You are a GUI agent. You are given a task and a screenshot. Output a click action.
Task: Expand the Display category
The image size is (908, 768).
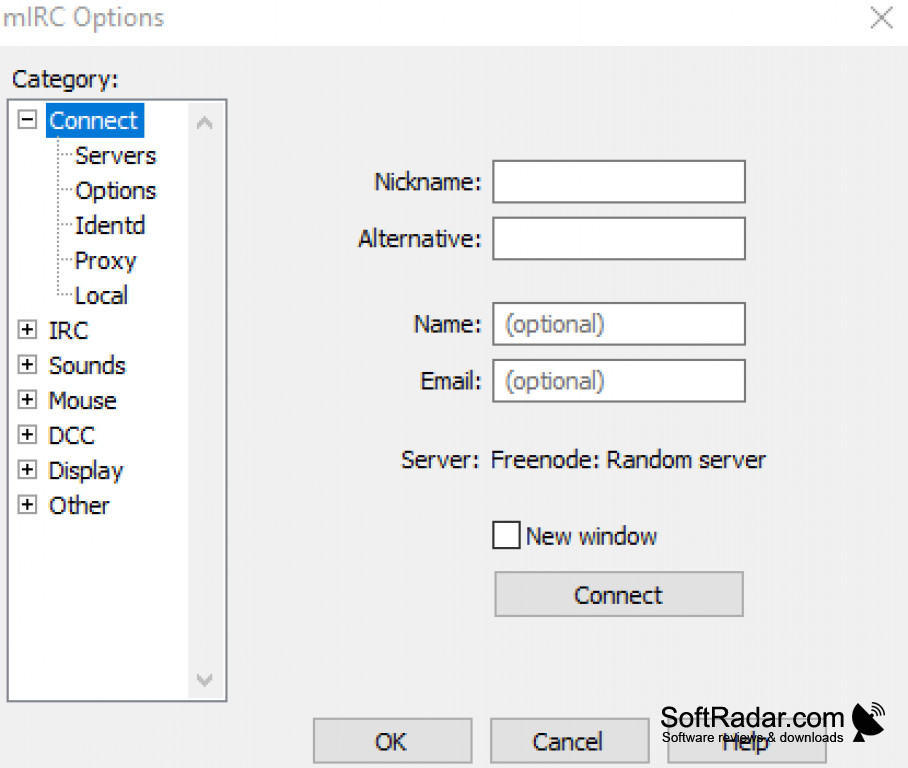[27, 470]
